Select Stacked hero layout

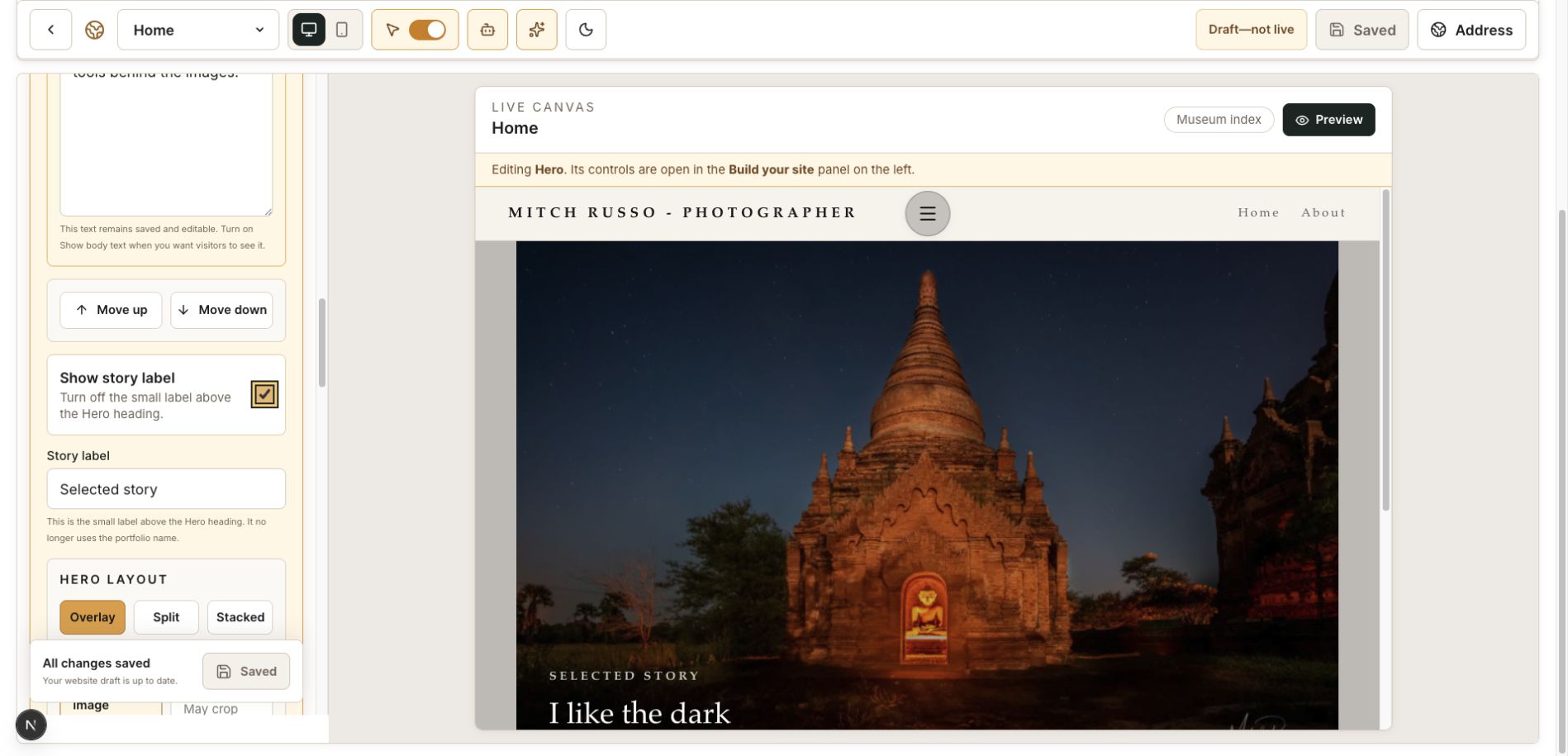coord(240,617)
